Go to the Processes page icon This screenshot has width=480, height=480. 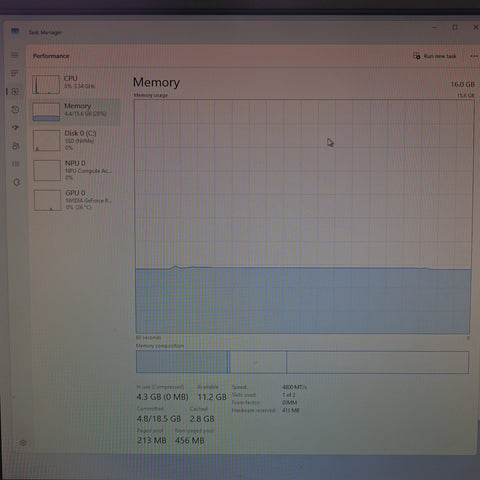[15, 73]
